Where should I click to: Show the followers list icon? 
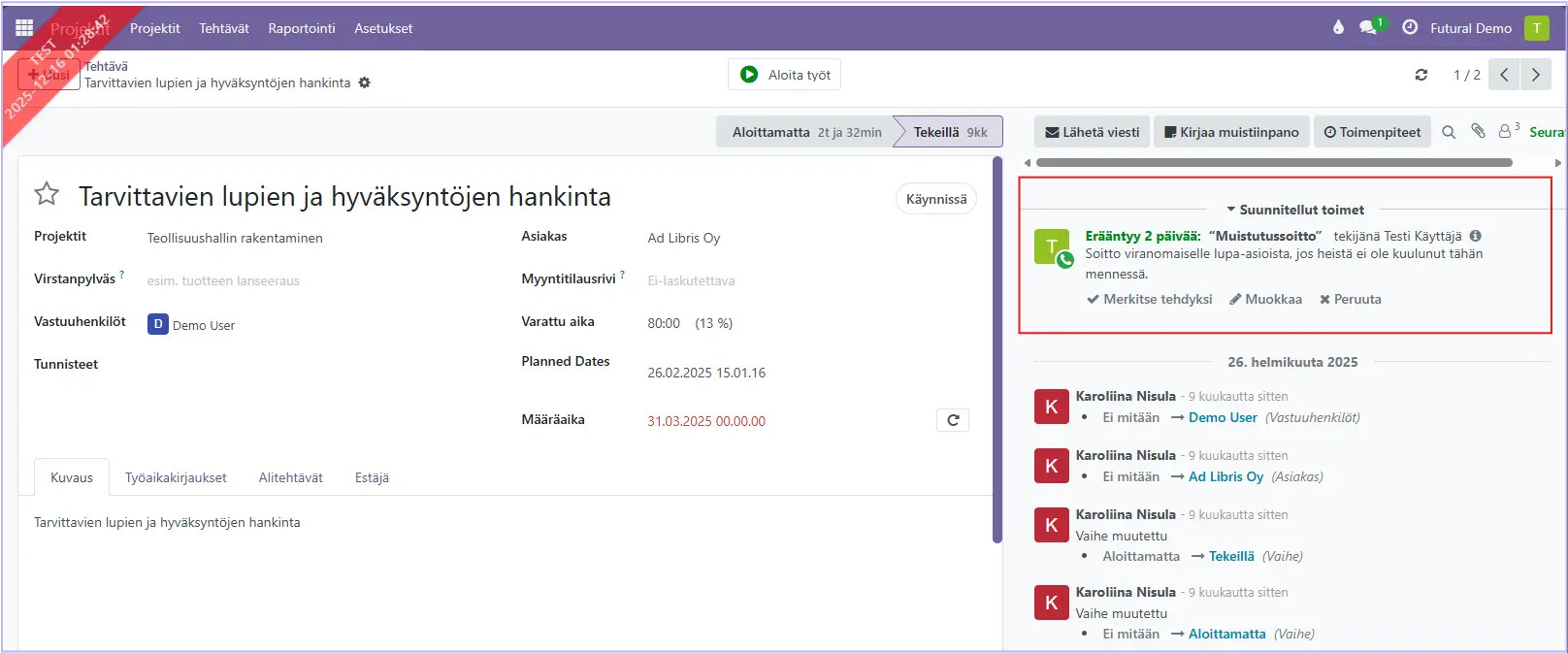point(1507,131)
